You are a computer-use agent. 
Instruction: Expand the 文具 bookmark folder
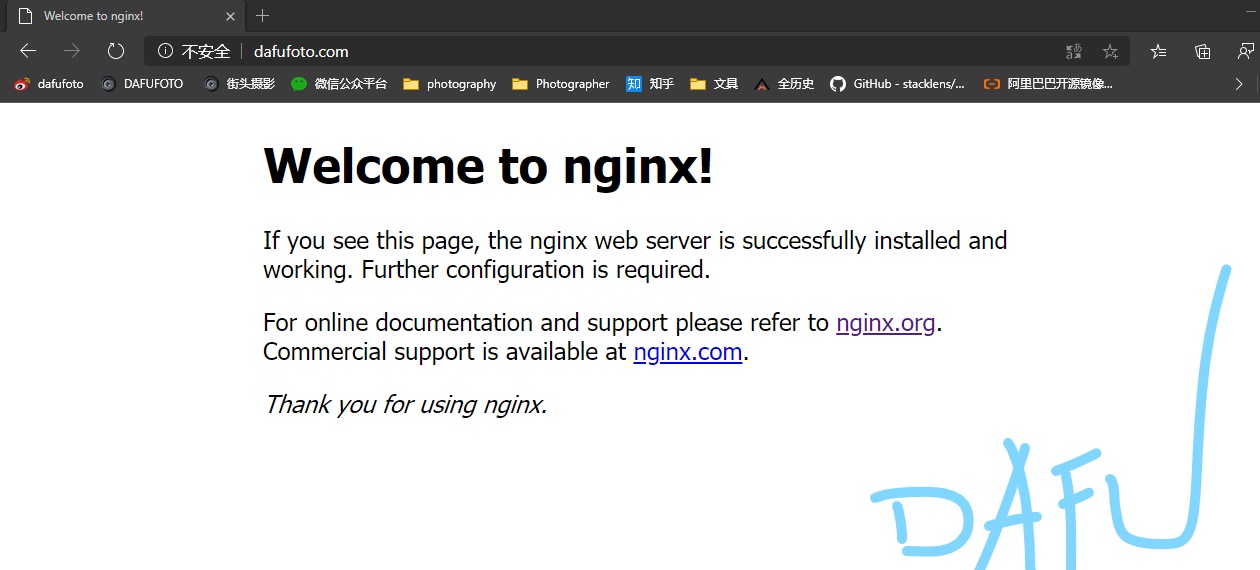point(714,84)
